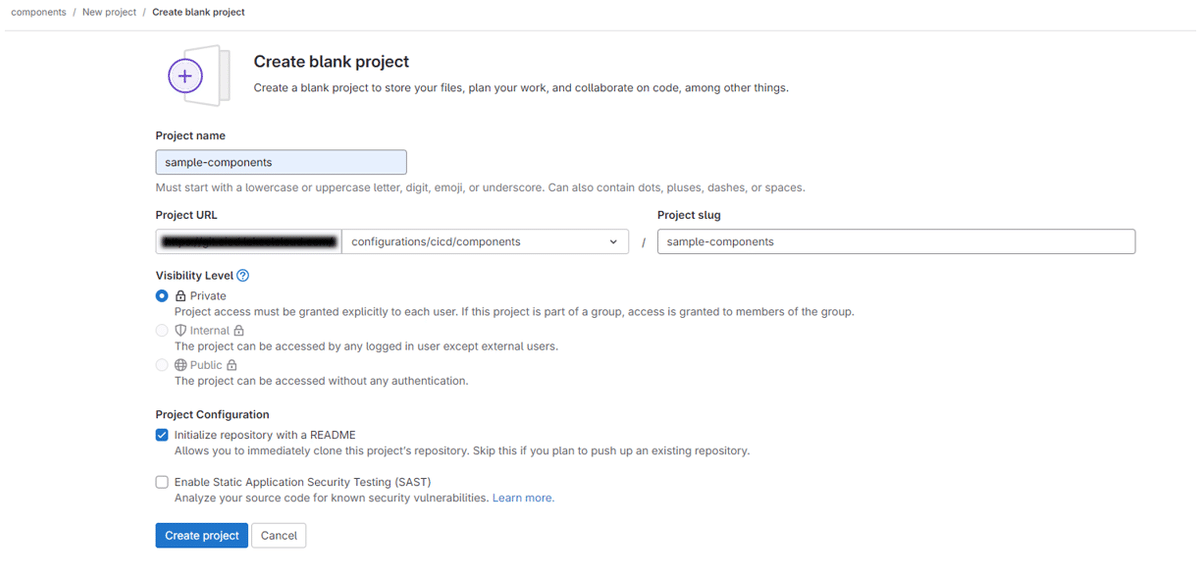Click the lock icon after Public label
This screenshot has height=580, width=1200.
point(232,365)
